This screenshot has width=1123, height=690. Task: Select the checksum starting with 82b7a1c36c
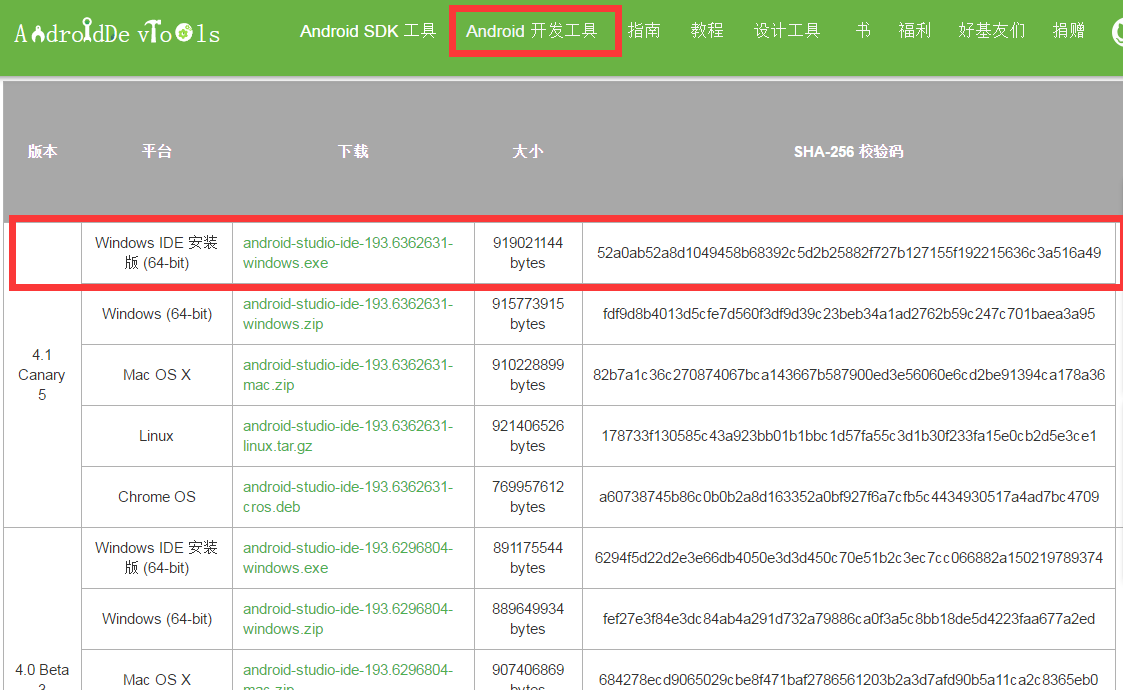(x=849, y=375)
